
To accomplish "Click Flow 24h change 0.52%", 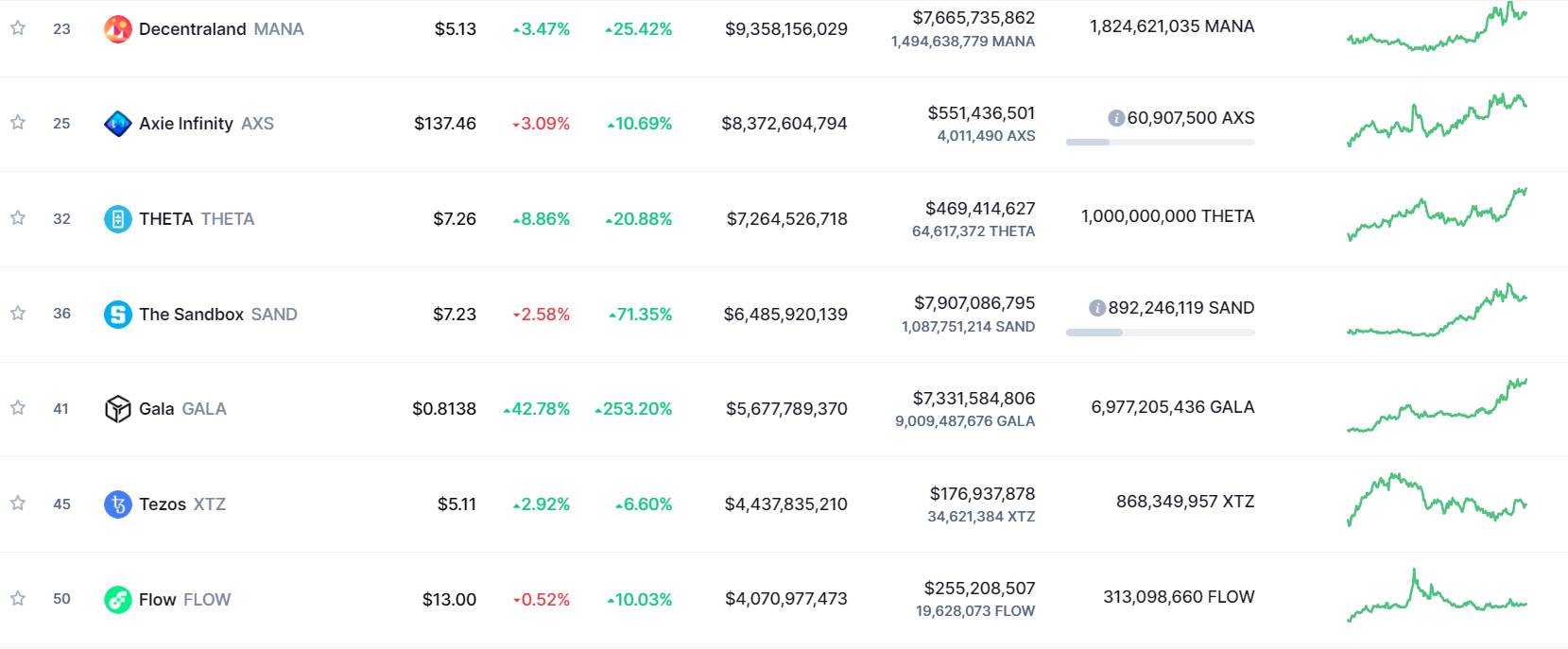I will (x=541, y=600).
